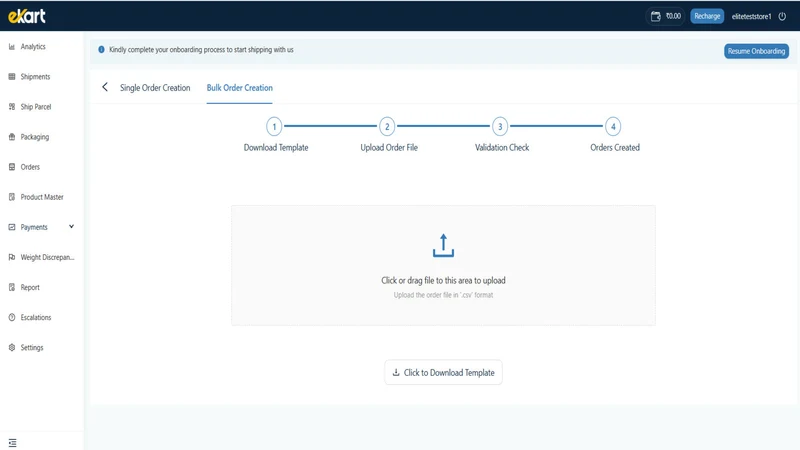This screenshot has width=800, height=450.
Task: Select step 3 Validation Check circle
Action: [x=500, y=127]
